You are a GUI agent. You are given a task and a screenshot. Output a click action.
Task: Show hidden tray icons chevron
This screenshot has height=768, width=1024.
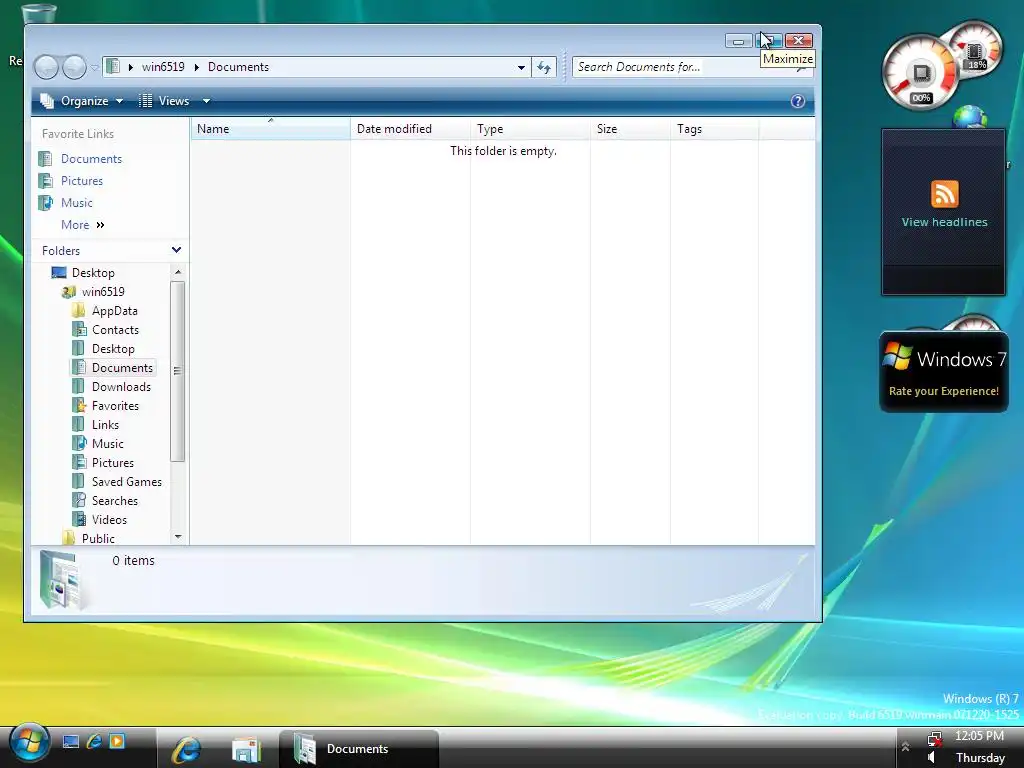[x=905, y=746]
